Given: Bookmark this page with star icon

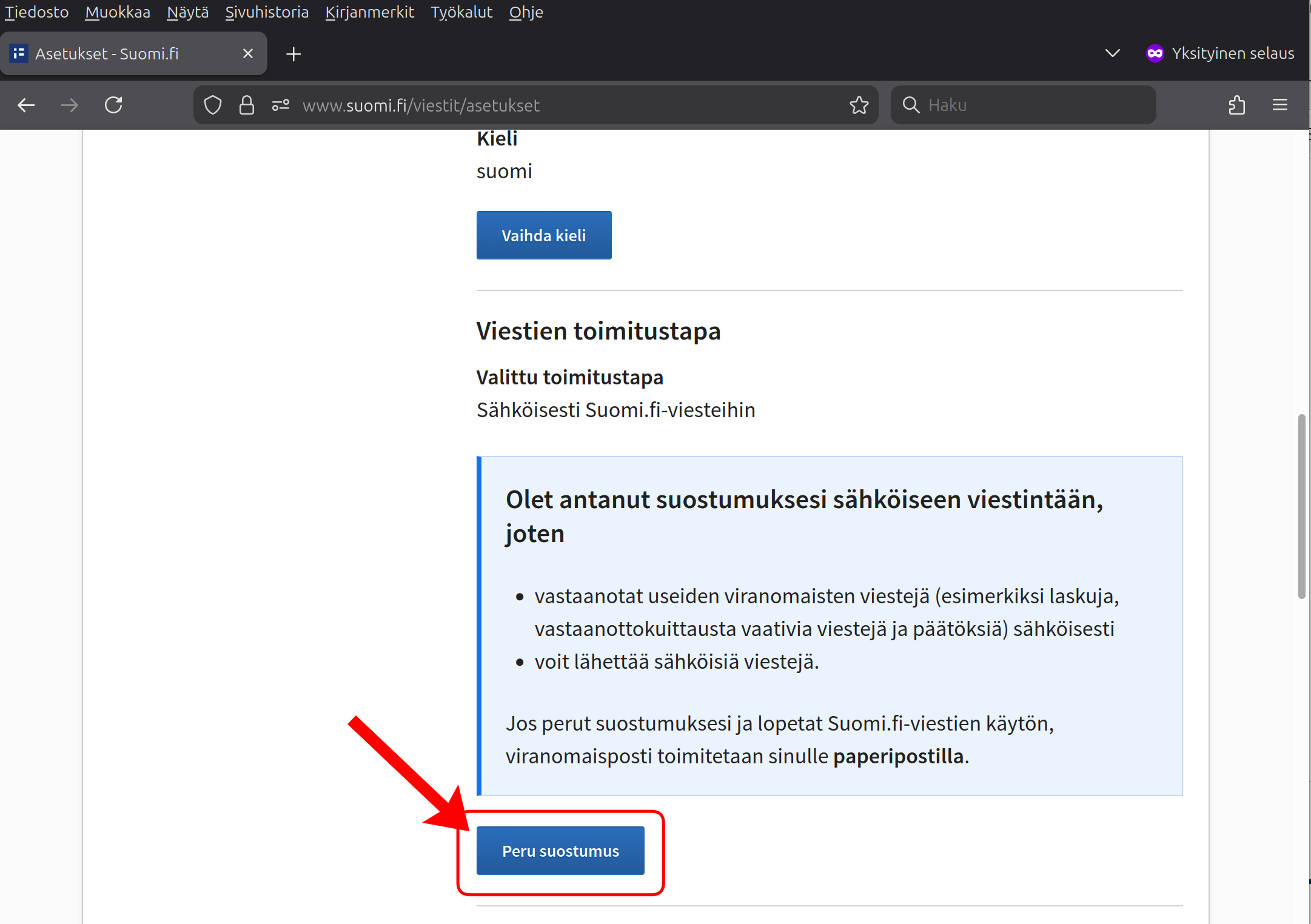Looking at the screenshot, I should coord(859,105).
